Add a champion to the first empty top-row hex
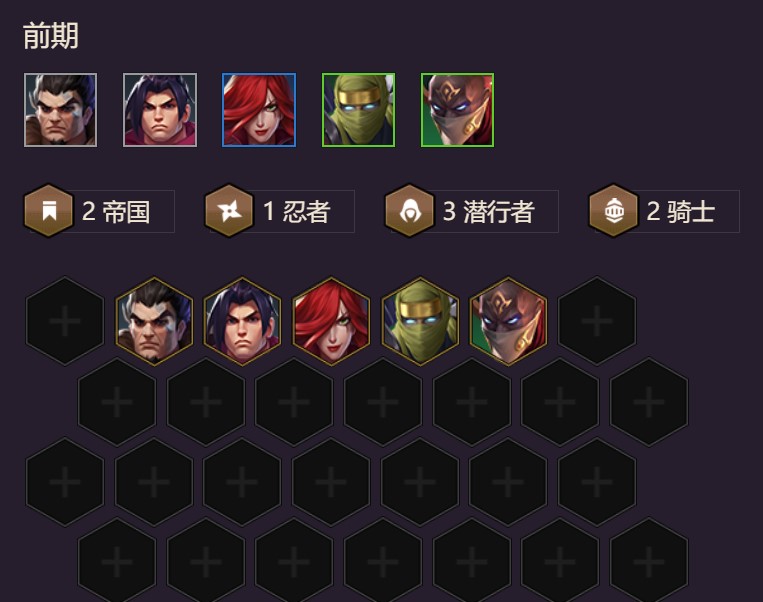This screenshot has width=763, height=602. [x=65, y=321]
